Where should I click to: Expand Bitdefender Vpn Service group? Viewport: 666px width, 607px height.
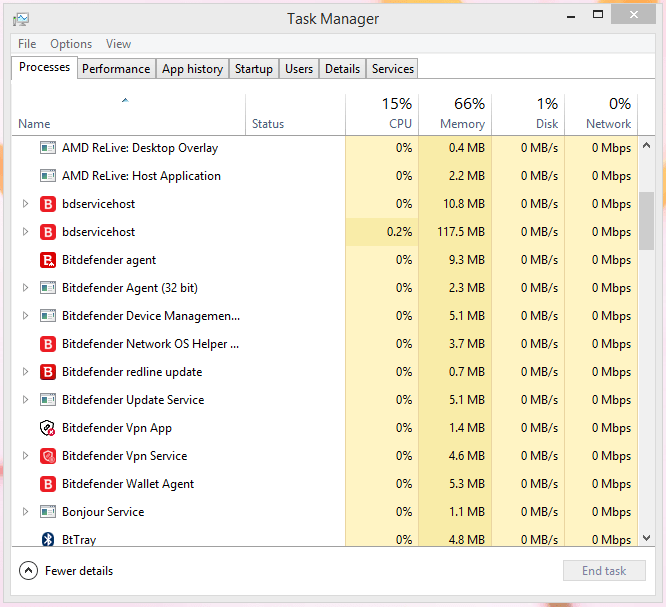(25, 456)
